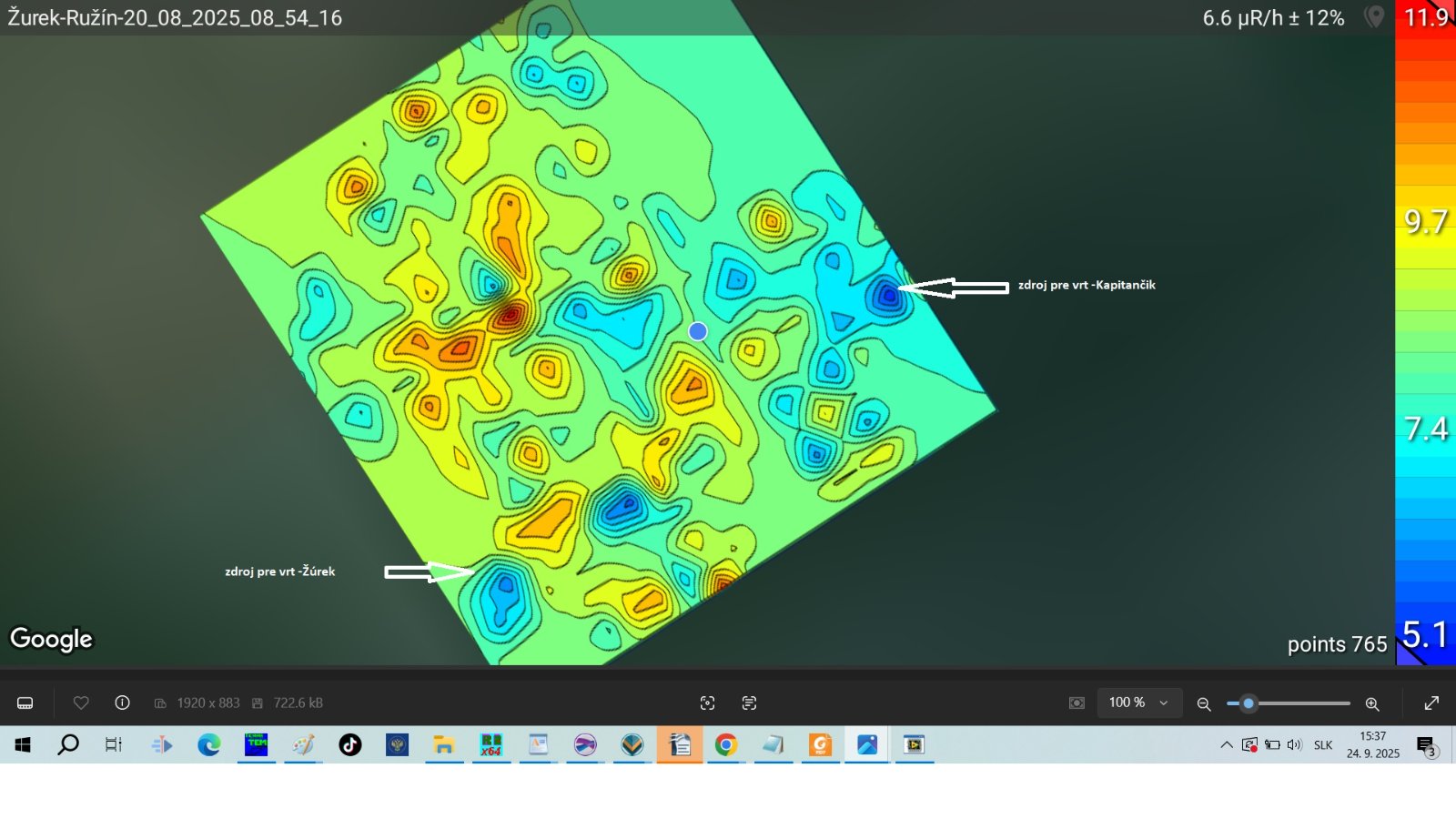Launch Google Chrome from the taskbar
Image resolution: width=1456 pixels, height=819 pixels.
725,745
